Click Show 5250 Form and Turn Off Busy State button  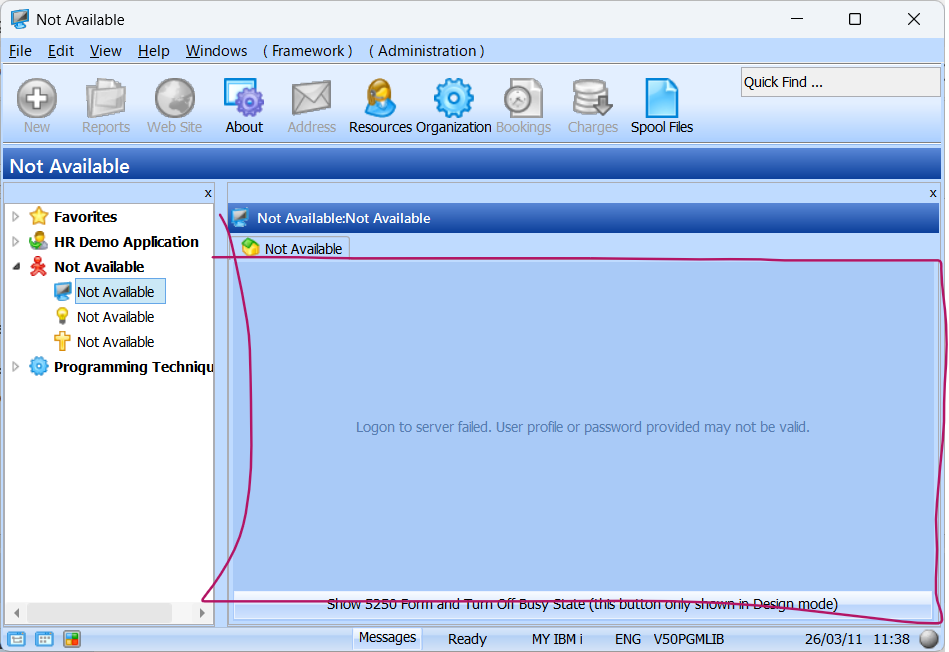click(x=582, y=604)
